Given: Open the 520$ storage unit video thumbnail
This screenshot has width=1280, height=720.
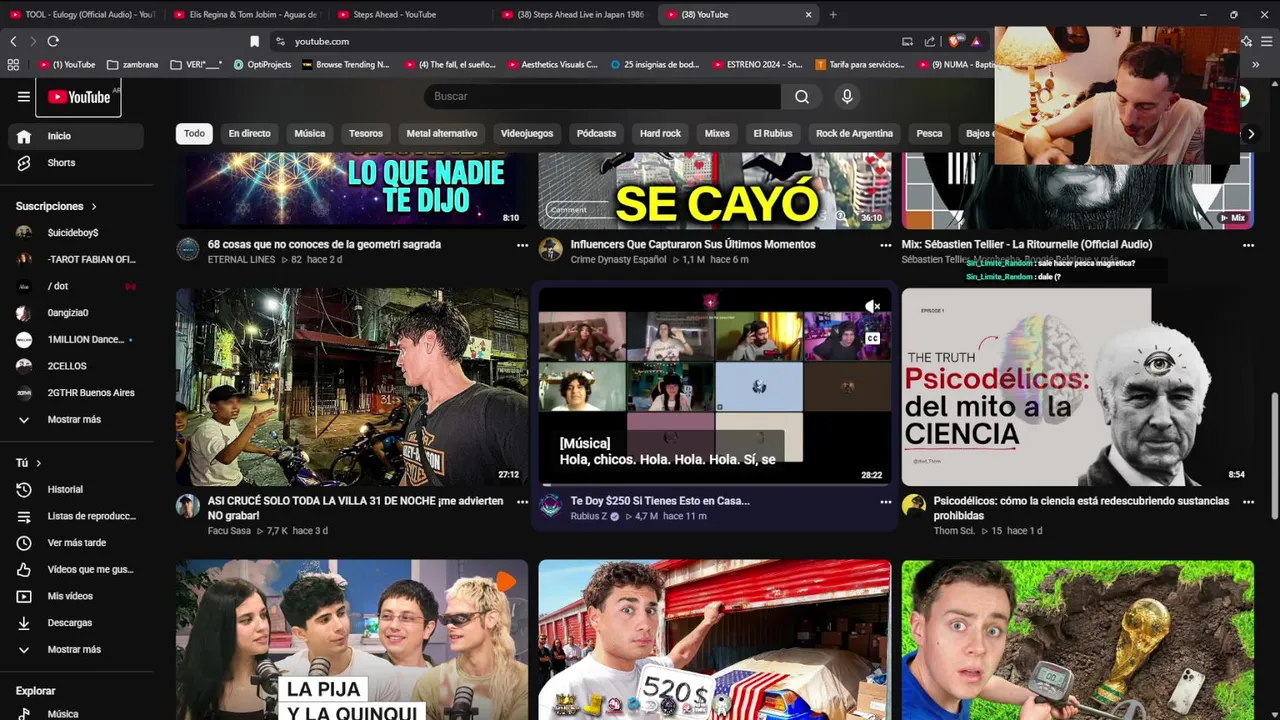Looking at the screenshot, I should (714, 640).
